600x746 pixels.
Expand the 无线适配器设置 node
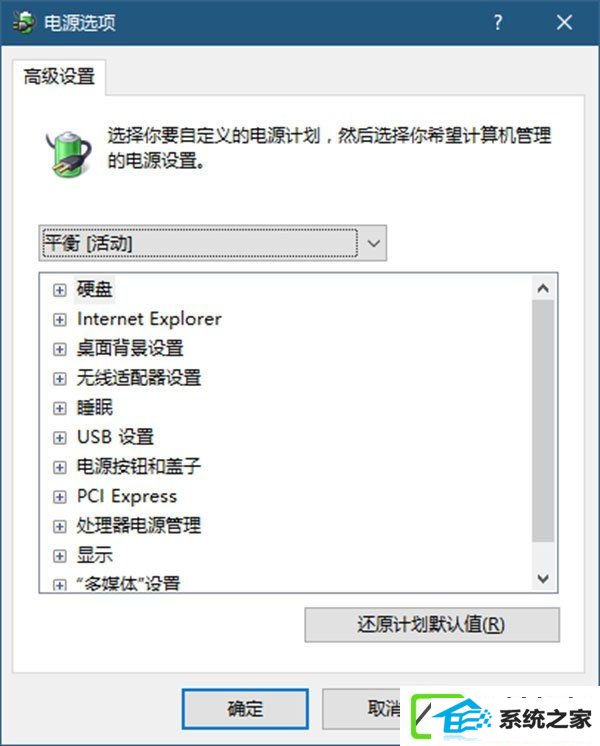[59, 379]
